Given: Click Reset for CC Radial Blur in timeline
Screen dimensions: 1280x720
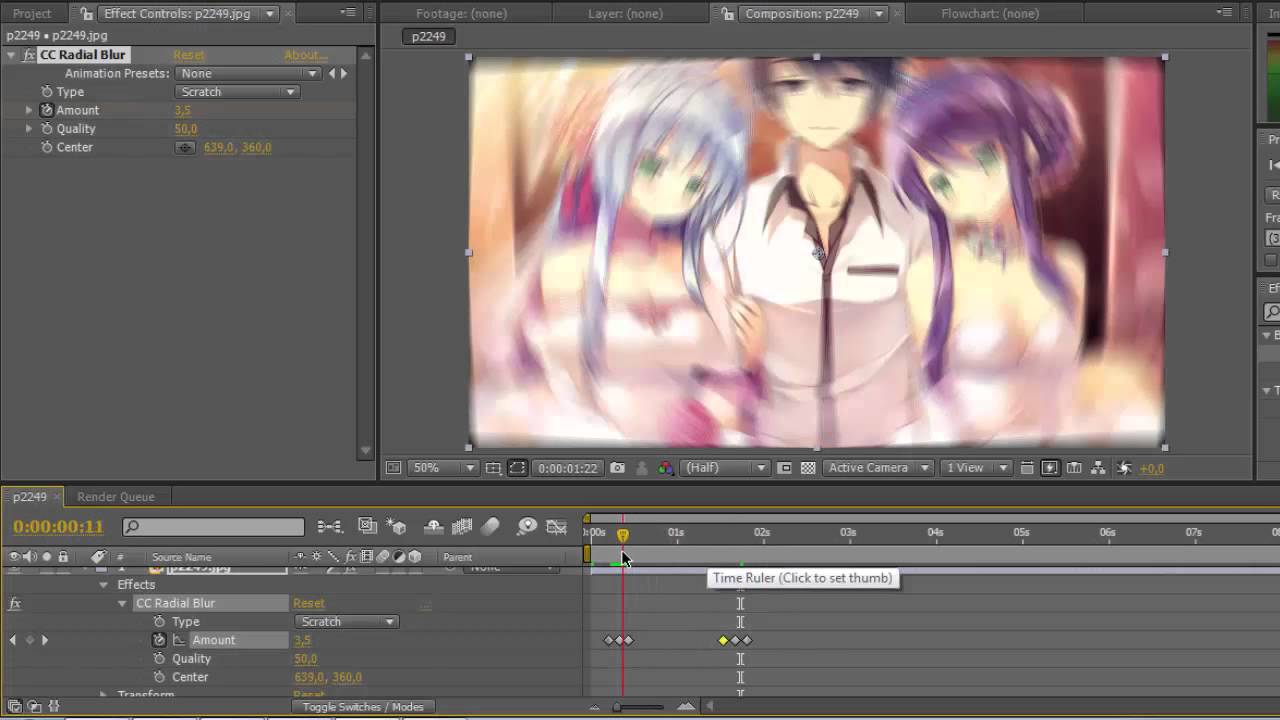Looking at the screenshot, I should click(x=309, y=603).
